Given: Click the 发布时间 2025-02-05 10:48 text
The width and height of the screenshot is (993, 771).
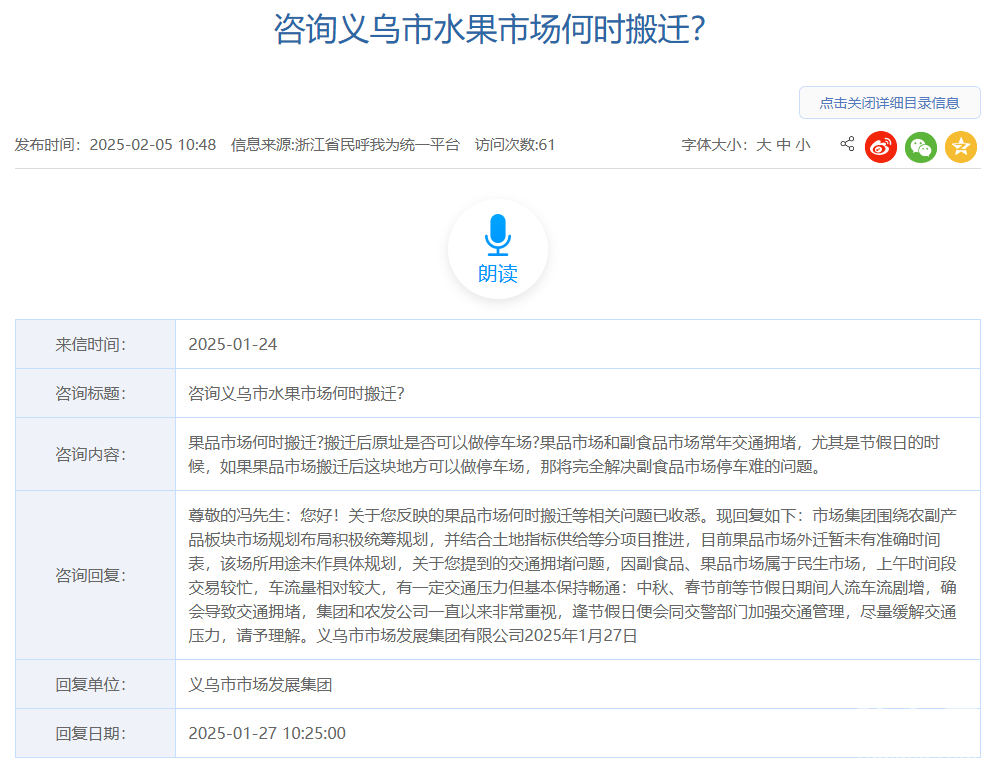Looking at the screenshot, I should pyautogui.click(x=115, y=145).
